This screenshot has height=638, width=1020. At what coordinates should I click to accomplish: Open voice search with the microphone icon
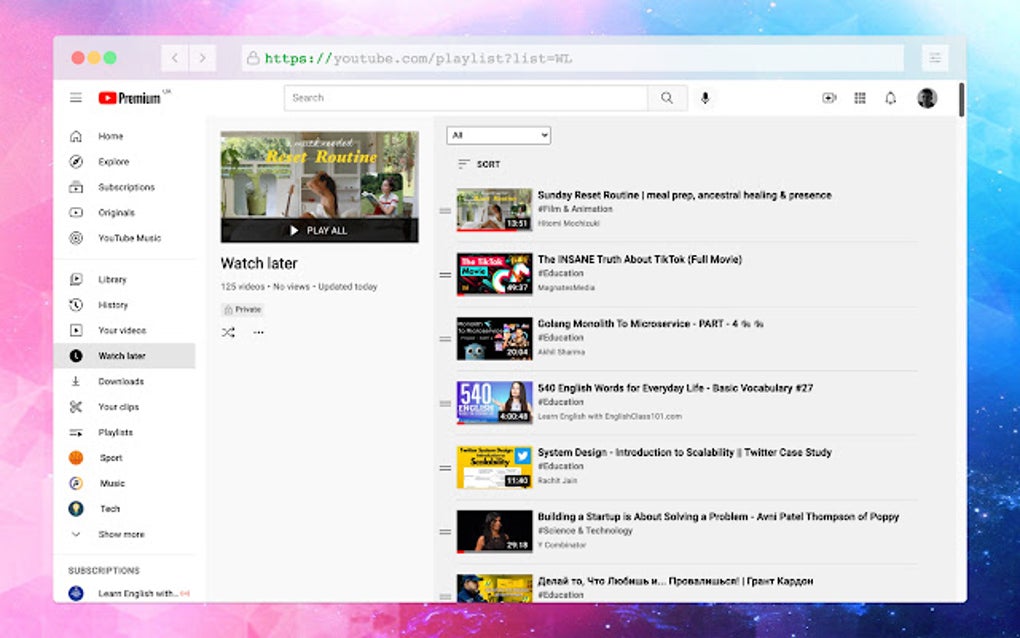click(x=706, y=97)
